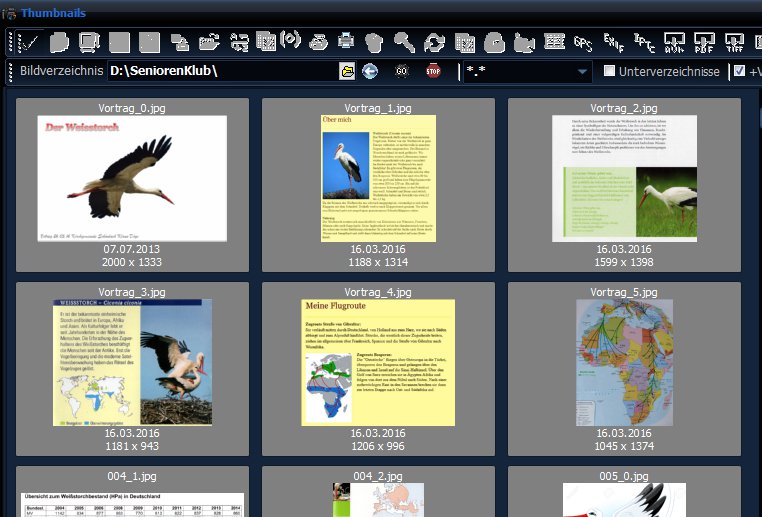
Task: Enable the Unterverzeichnisse checkbox
Action: coord(609,71)
